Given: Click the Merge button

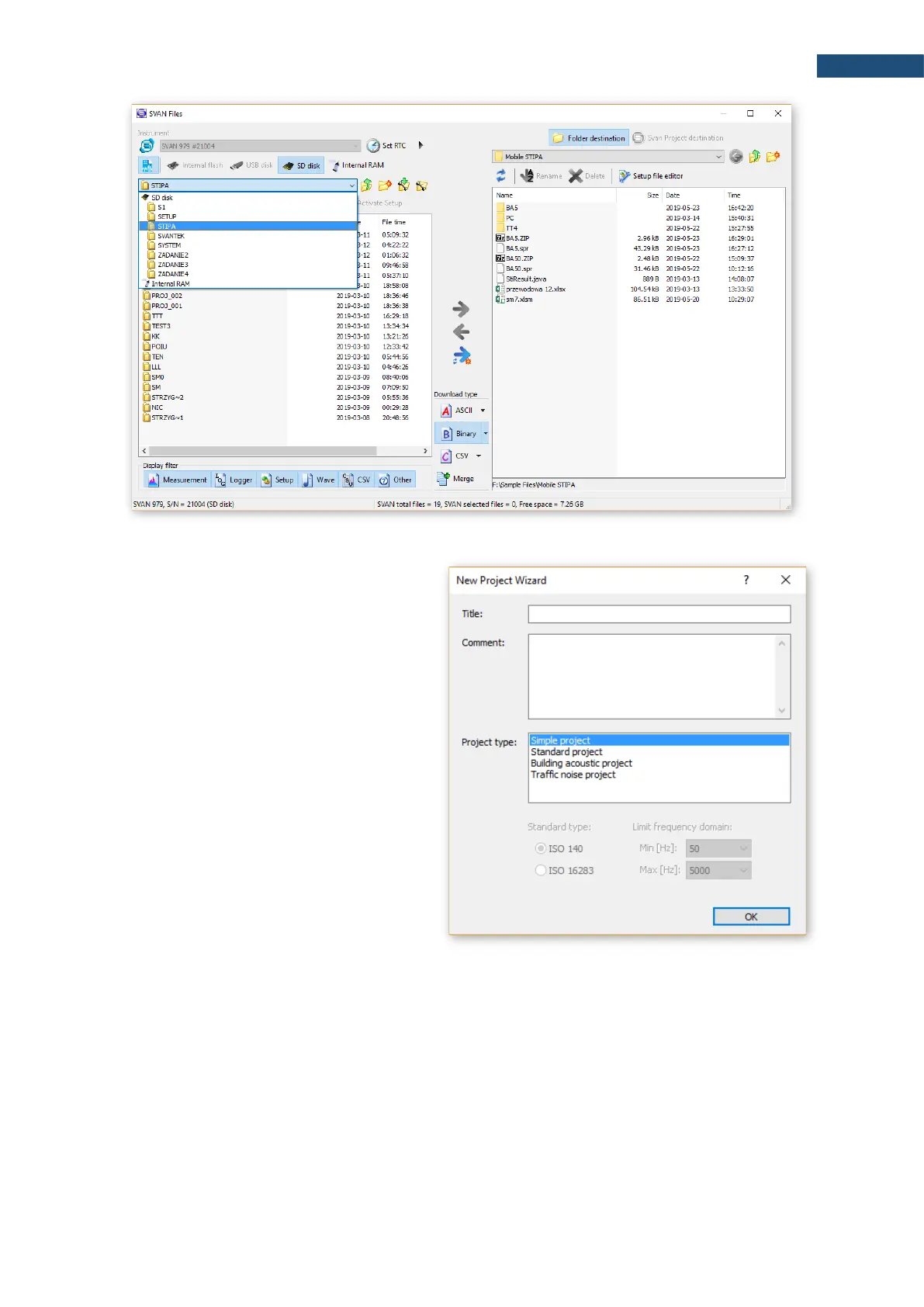Looking at the screenshot, I should click(x=456, y=479).
